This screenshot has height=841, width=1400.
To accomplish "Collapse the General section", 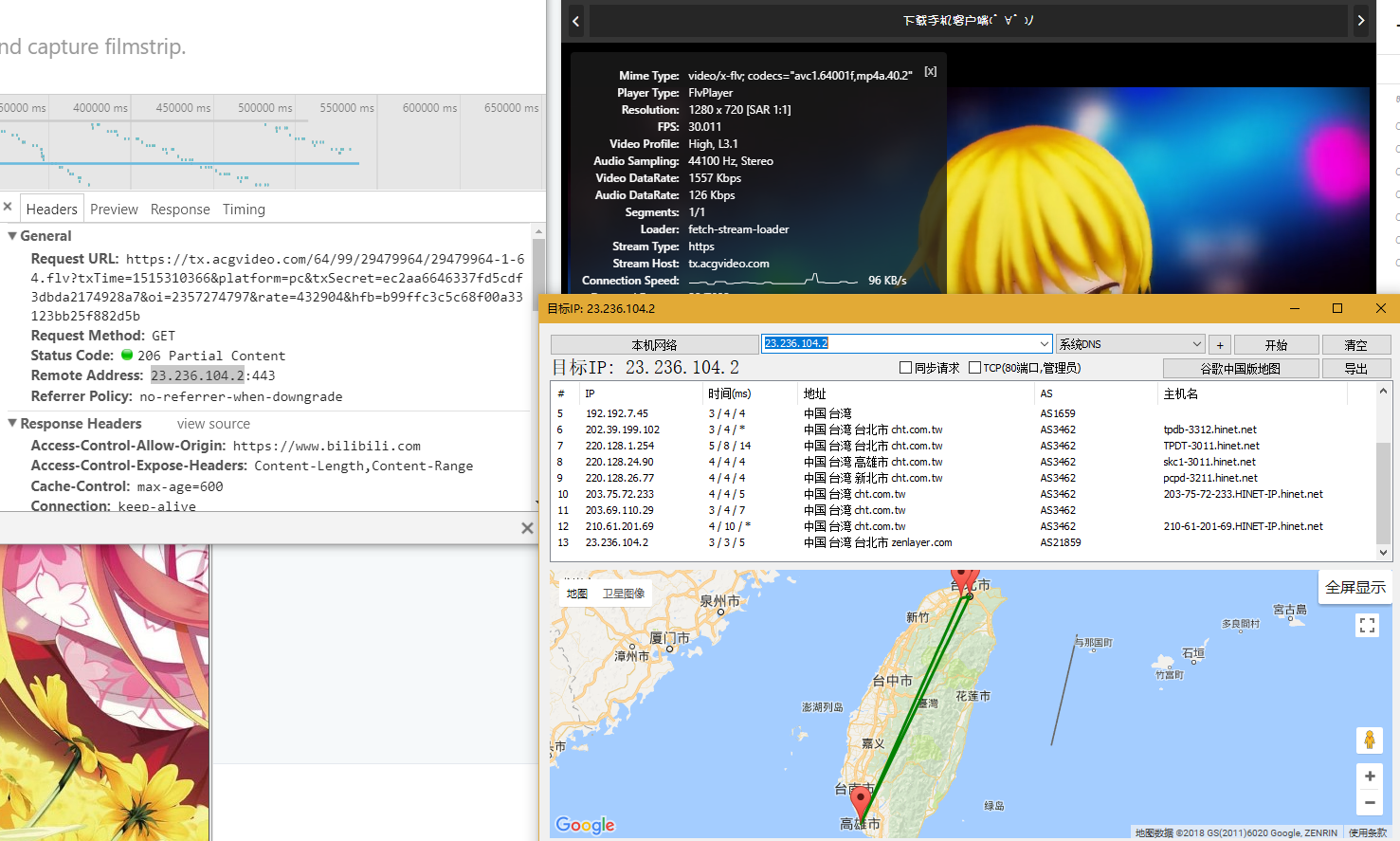I will click(x=12, y=236).
